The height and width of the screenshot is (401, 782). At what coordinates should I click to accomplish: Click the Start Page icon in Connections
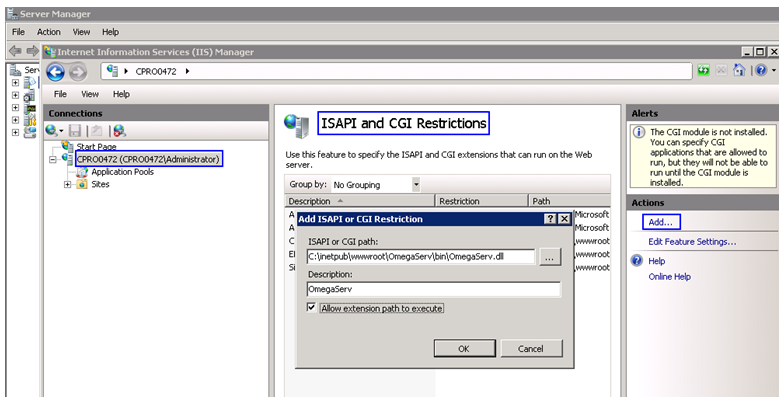(x=67, y=146)
